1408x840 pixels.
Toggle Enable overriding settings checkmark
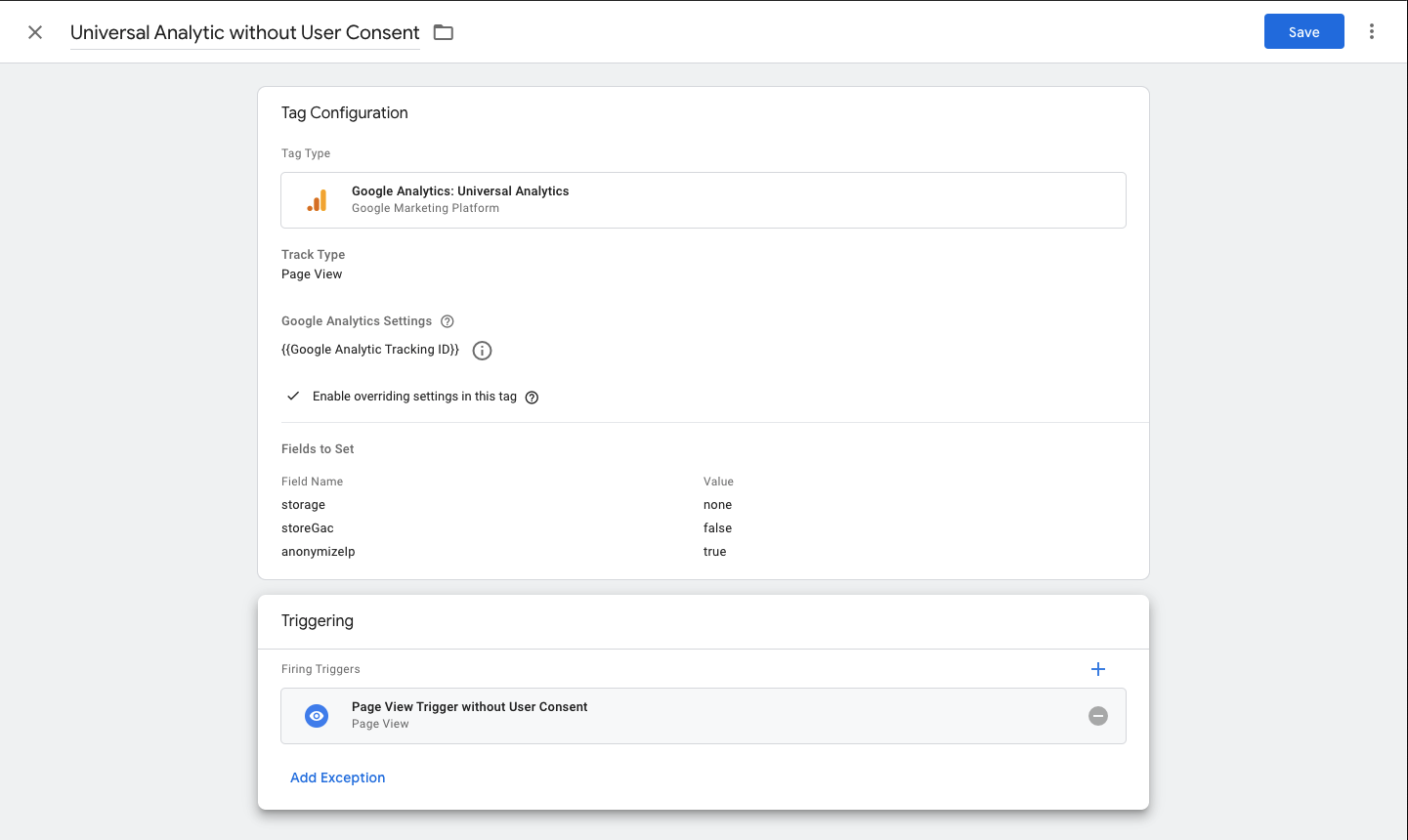coord(293,396)
